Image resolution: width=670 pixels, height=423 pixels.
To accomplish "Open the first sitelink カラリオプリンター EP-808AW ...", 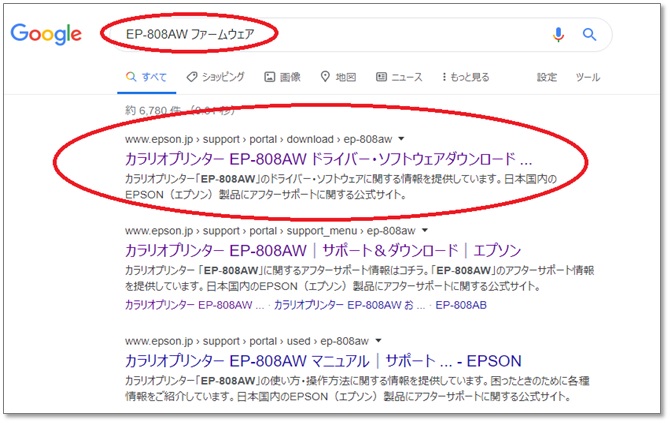I will pos(194,305).
